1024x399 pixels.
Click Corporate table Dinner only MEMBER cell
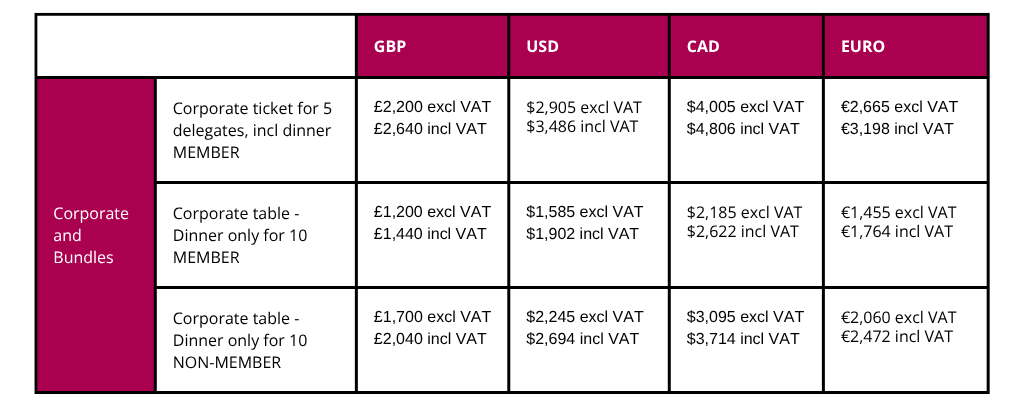pos(256,235)
